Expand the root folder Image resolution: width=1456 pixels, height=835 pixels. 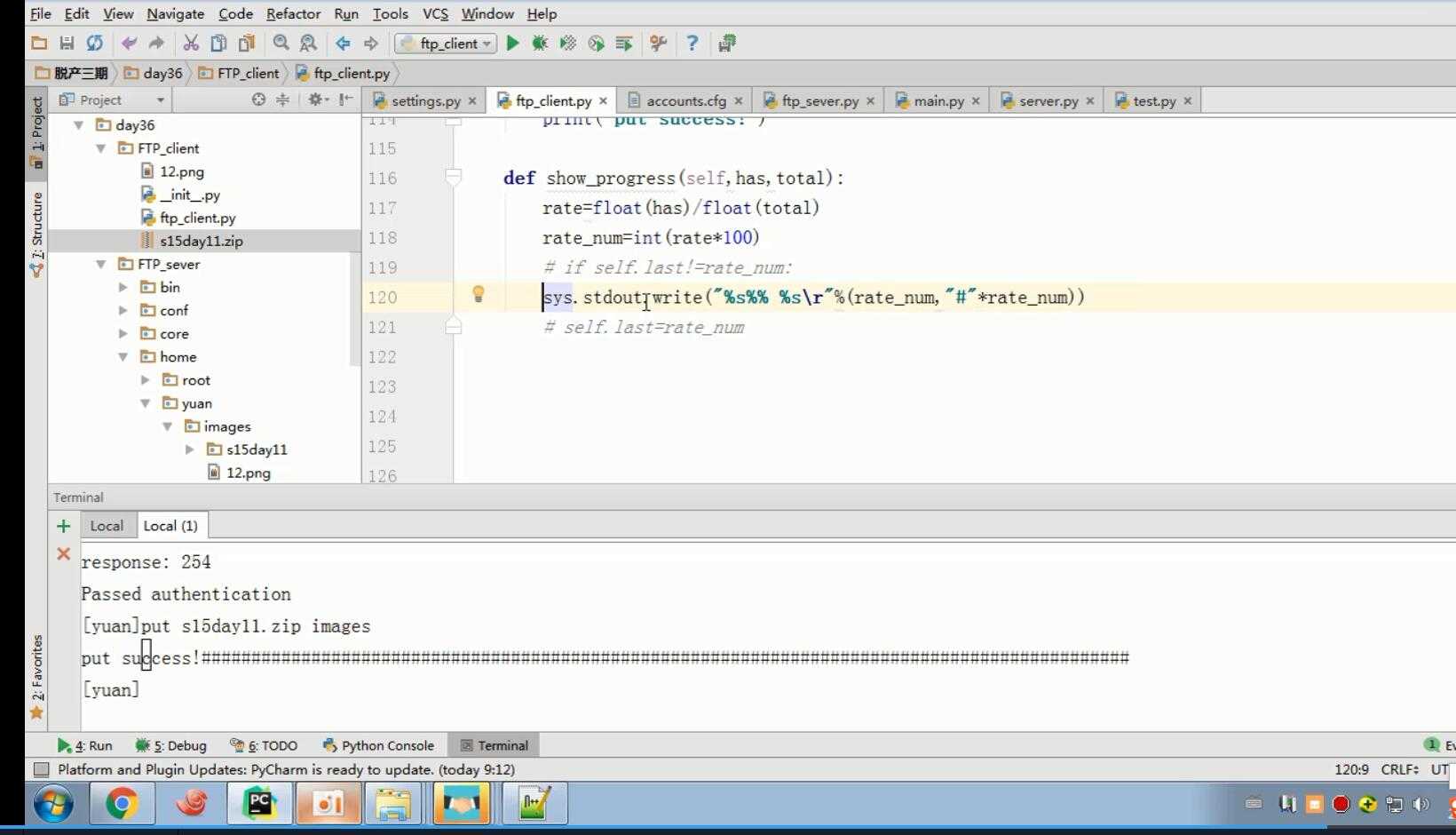(x=146, y=380)
